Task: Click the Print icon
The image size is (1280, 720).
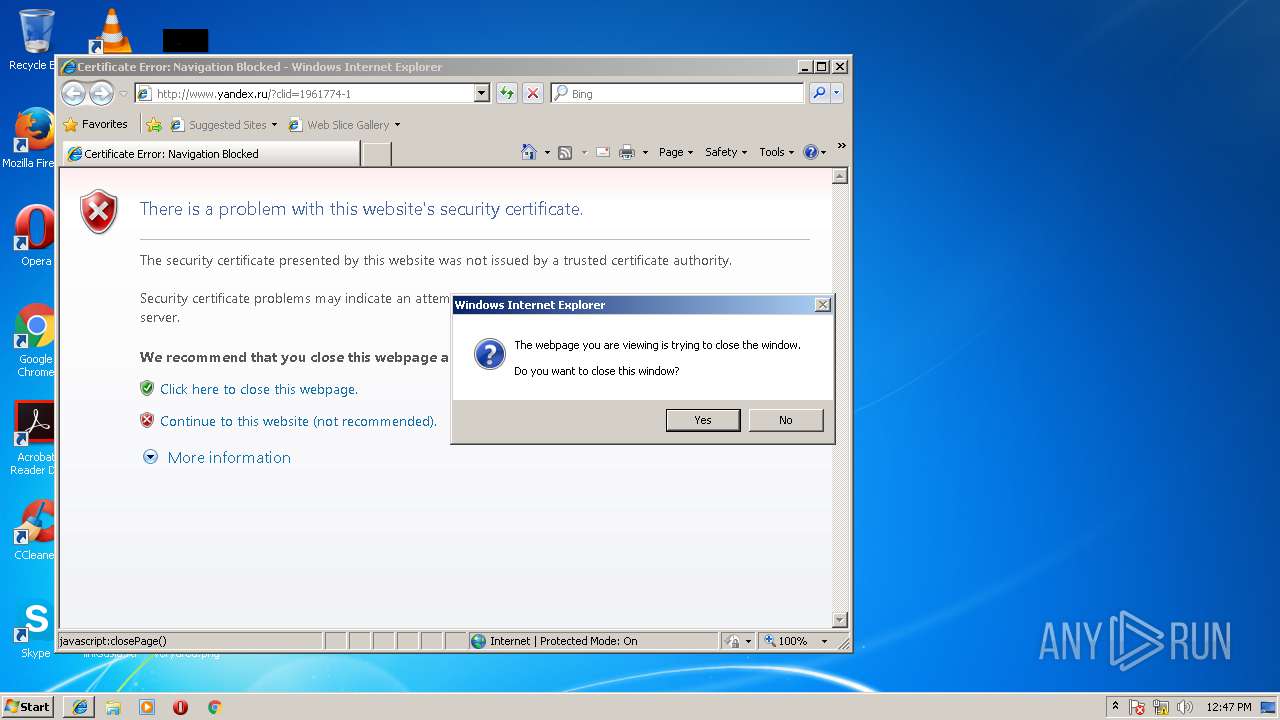Action: pyautogui.click(x=627, y=152)
